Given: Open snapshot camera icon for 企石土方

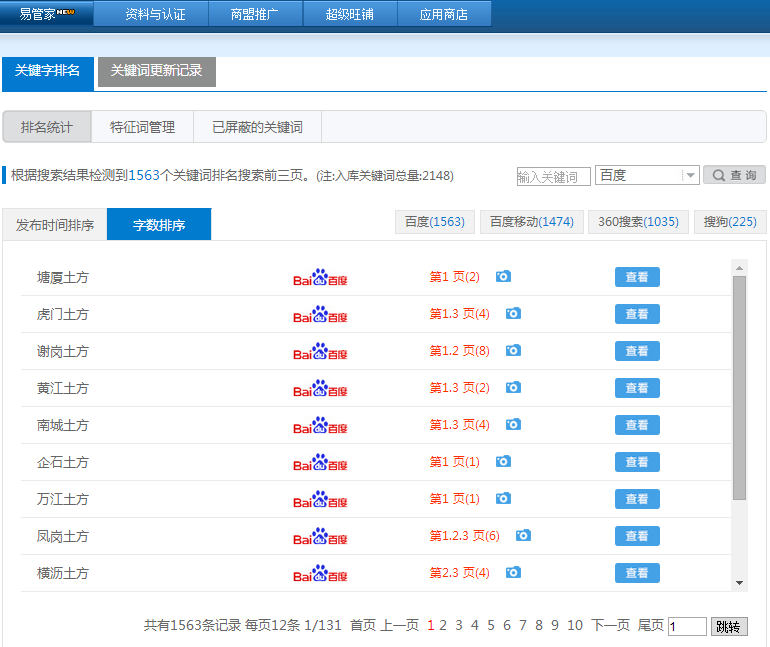Looking at the screenshot, I should pyautogui.click(x=503, y=462).
